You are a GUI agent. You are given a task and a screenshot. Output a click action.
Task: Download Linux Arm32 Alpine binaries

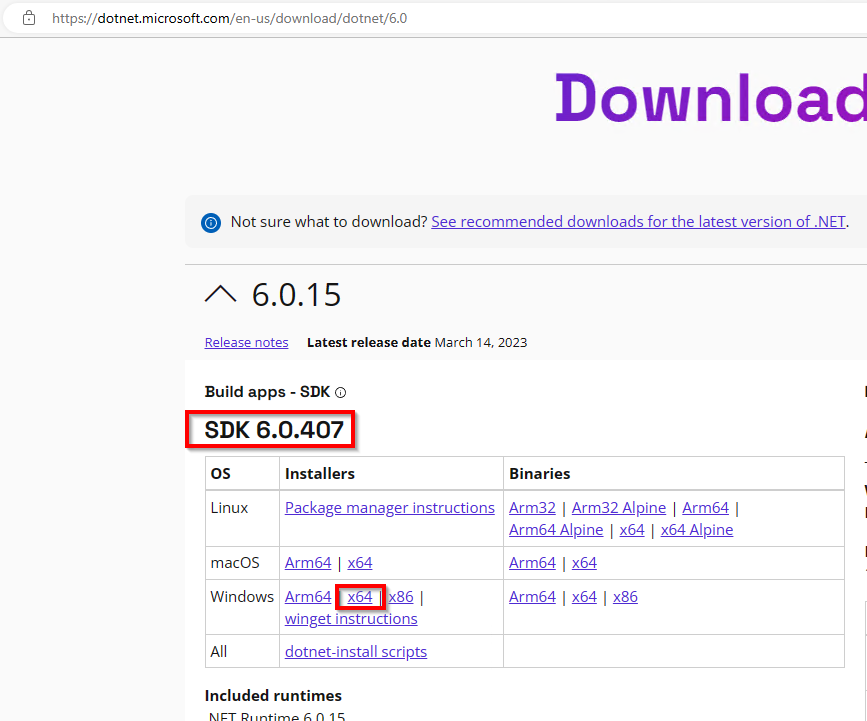point(619,508)
